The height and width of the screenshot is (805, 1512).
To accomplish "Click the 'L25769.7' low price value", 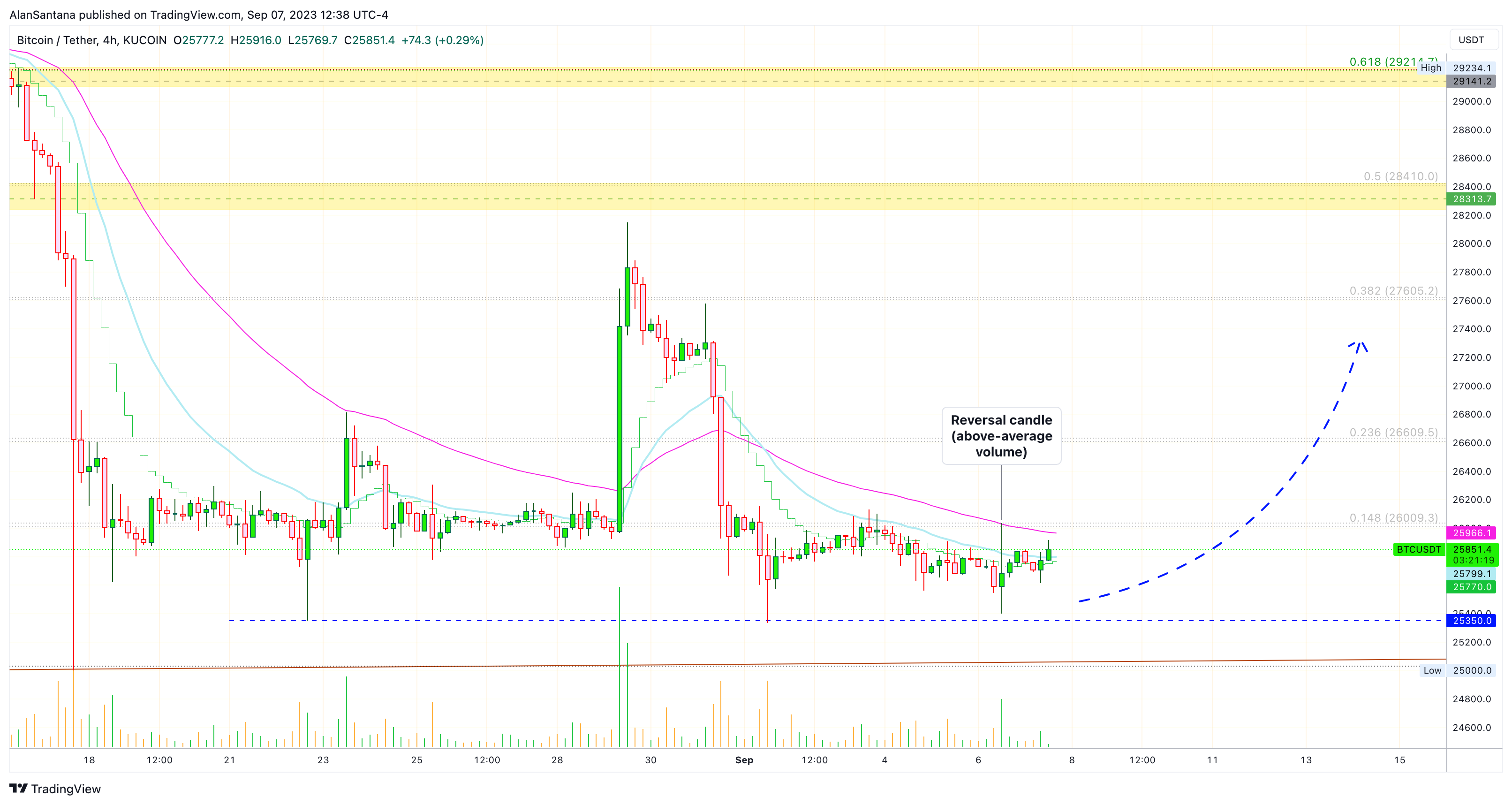I will pyautogui.click(x=313, y=40).
